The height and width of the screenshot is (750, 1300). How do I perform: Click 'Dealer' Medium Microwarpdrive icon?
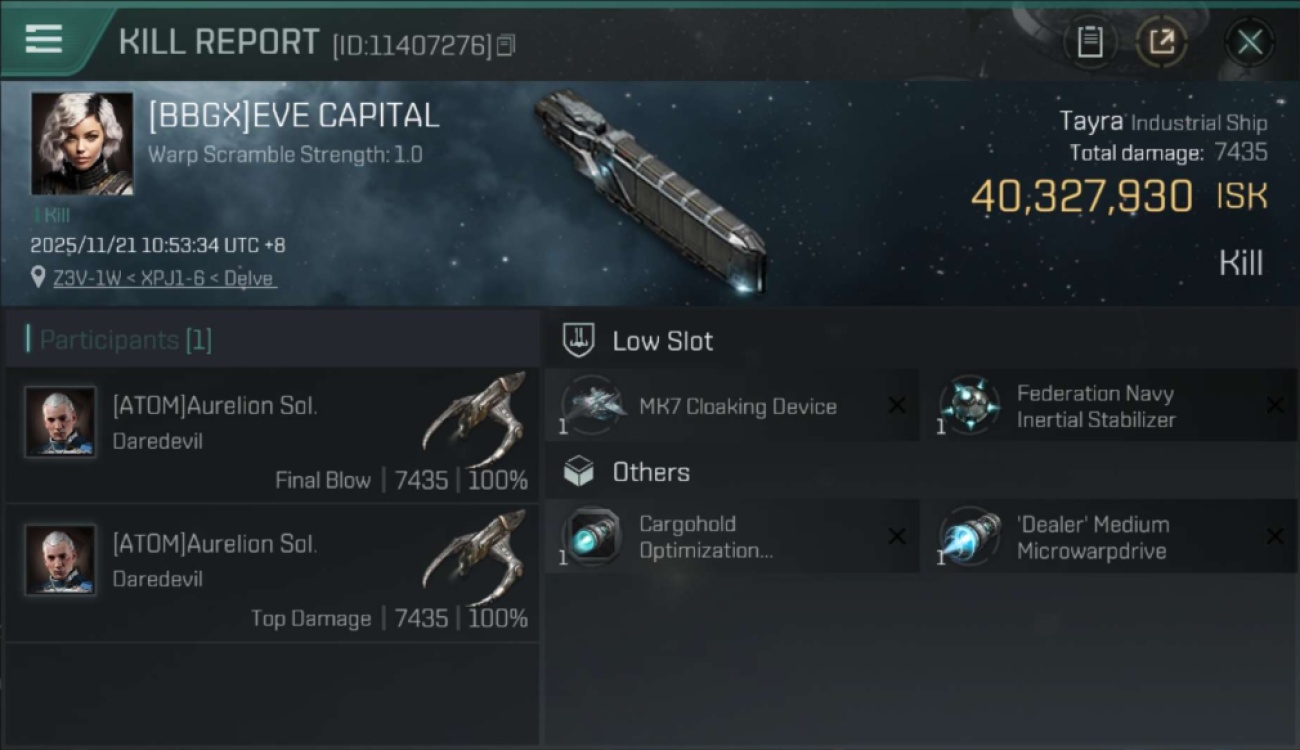tap(969, 537)
